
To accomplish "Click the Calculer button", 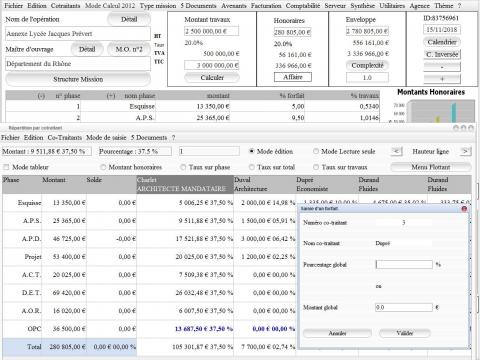I will [212, 78].
